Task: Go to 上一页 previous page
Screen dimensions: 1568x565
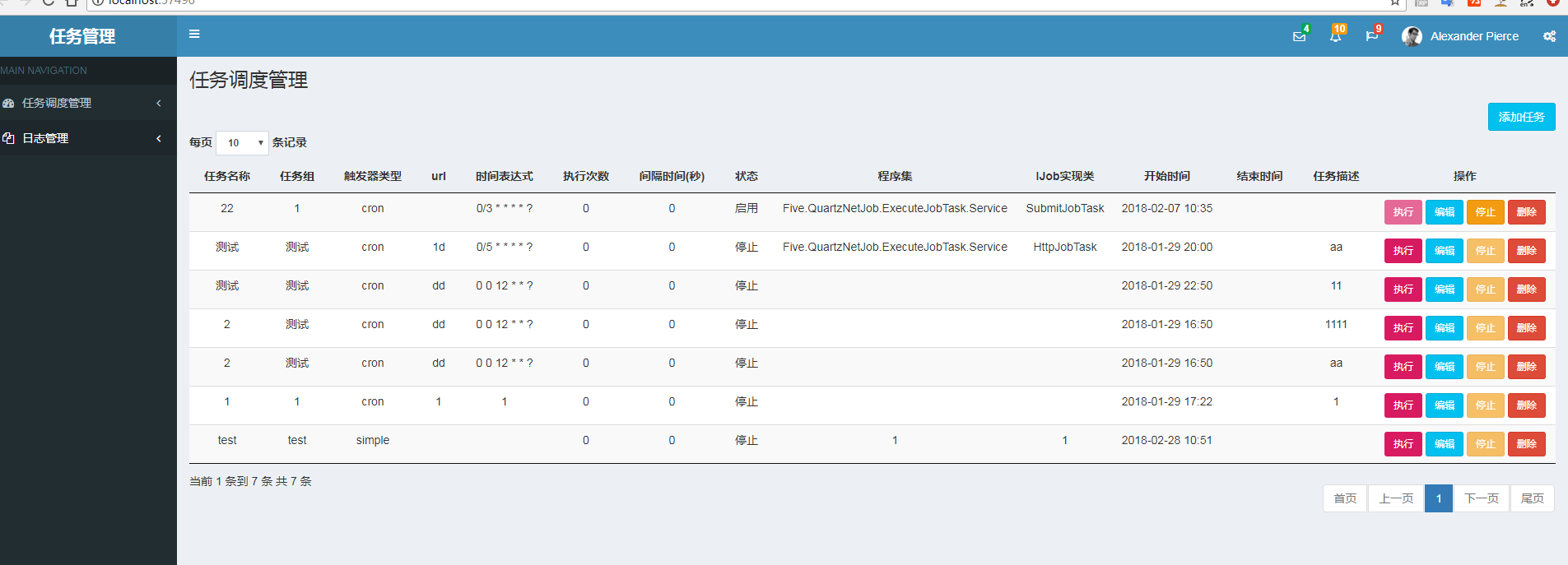Action: (x=1396, y=498)
